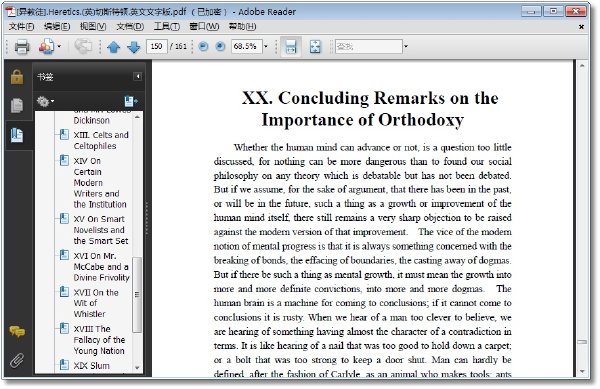
Task: Click the collaborate/share icon in toolbar
Action: pyautogui.click(x=46, y=47)
